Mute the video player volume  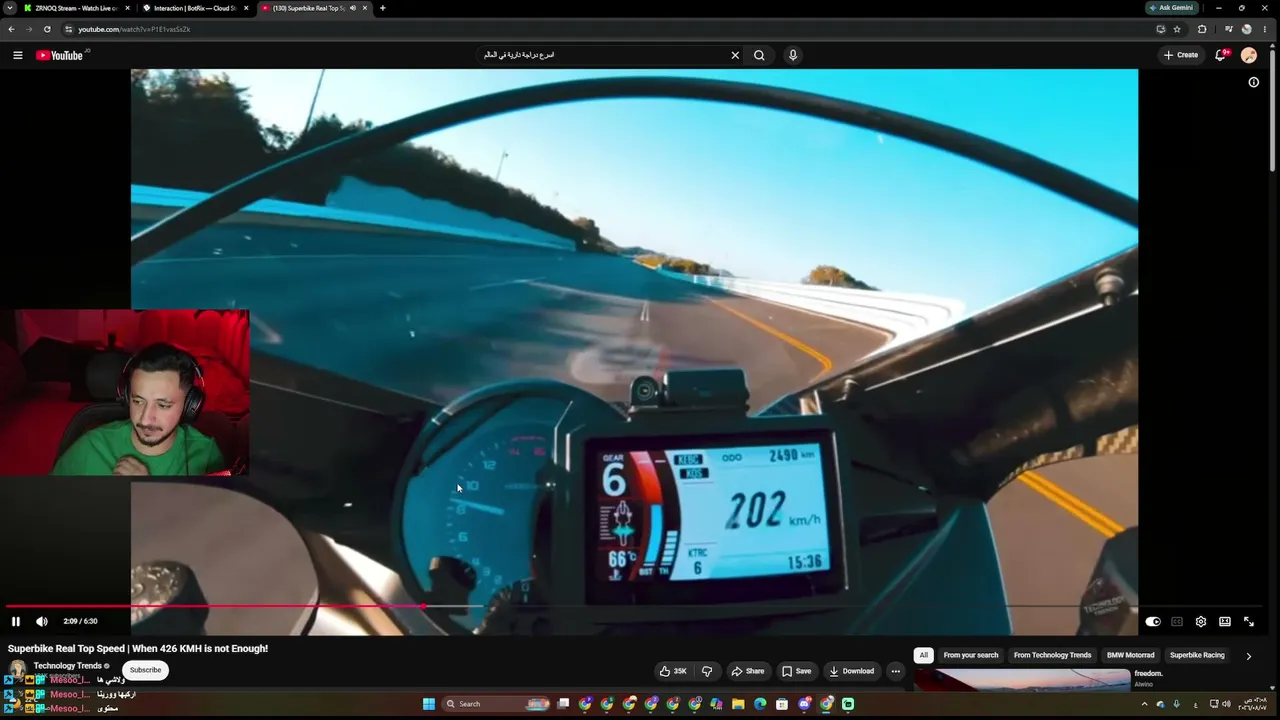(x=42, y=621)
